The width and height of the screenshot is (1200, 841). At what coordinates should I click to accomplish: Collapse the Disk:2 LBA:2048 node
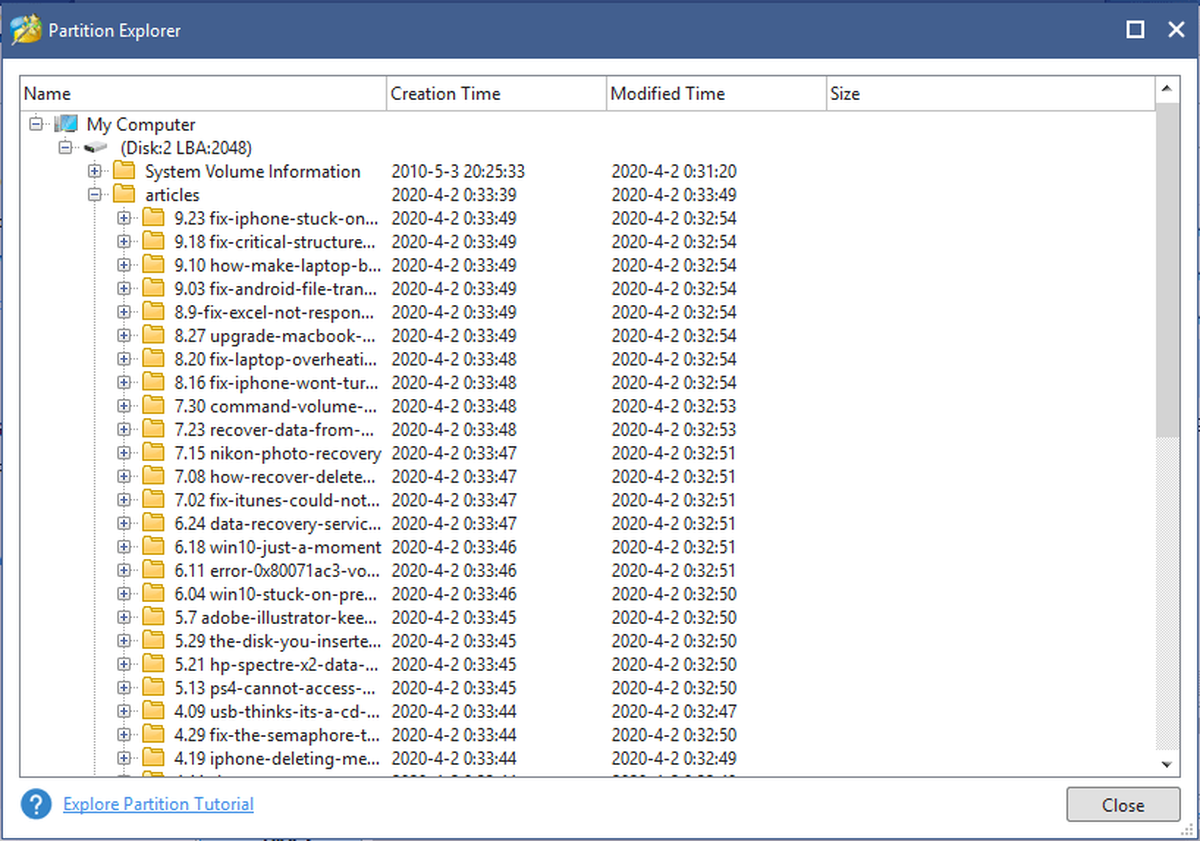(66, 148)
